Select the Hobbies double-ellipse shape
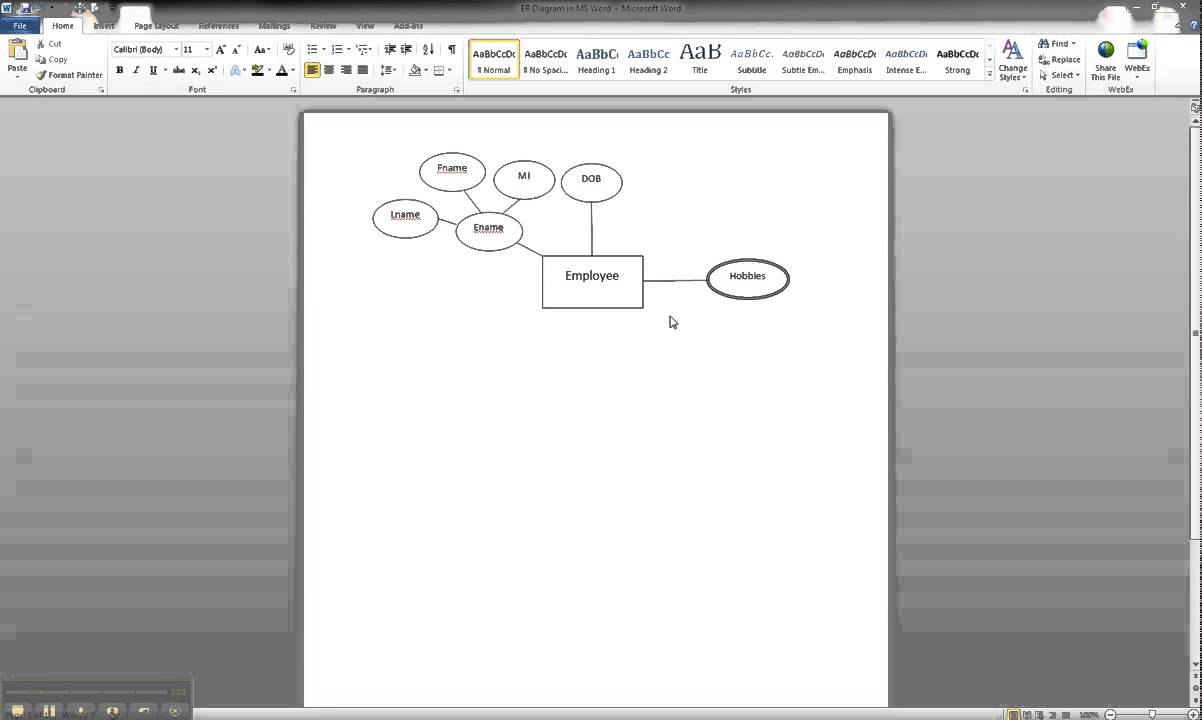This screenshot has height=720, width=1202. point(748,279)
